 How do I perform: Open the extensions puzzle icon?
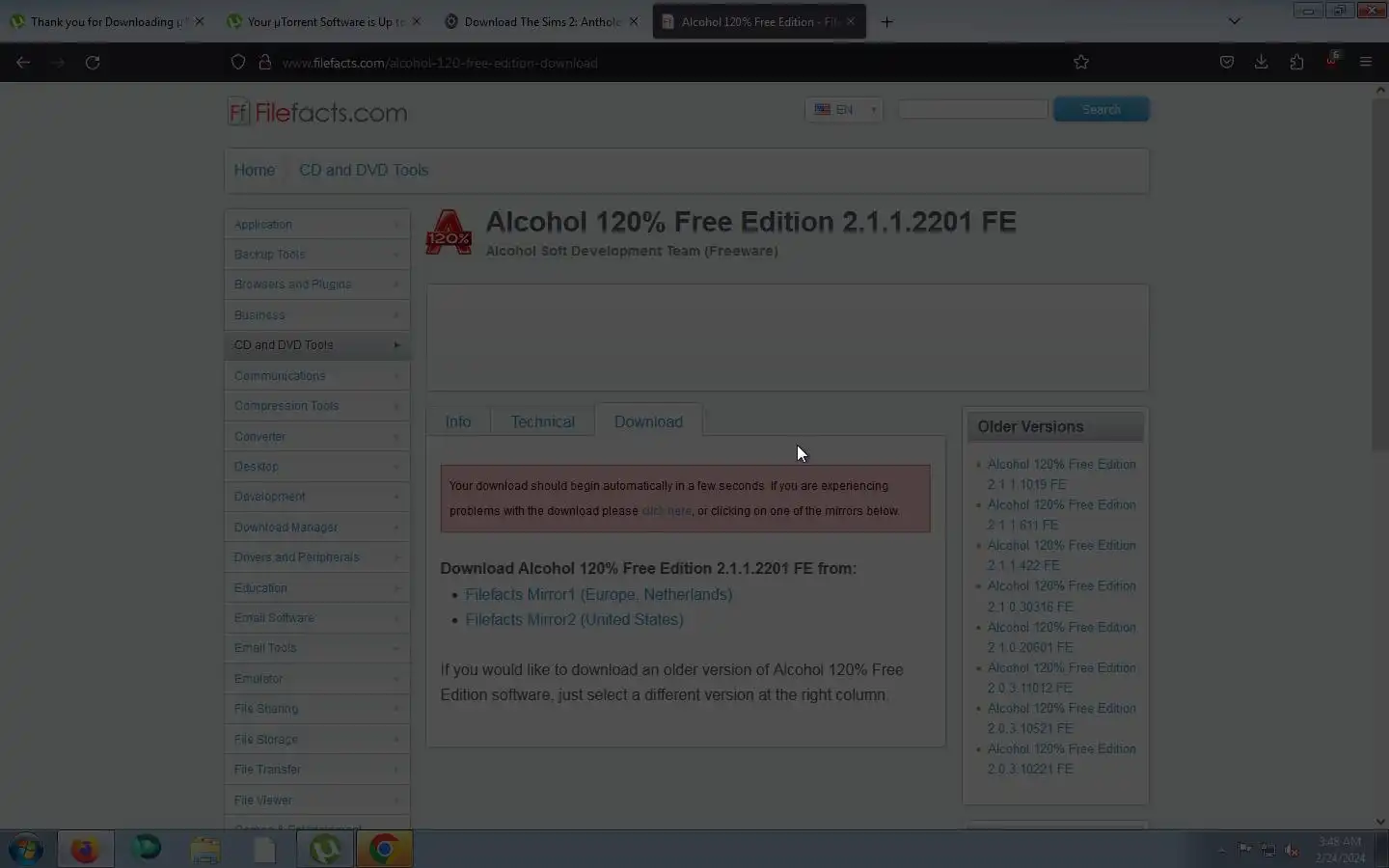coord(1296,63)
